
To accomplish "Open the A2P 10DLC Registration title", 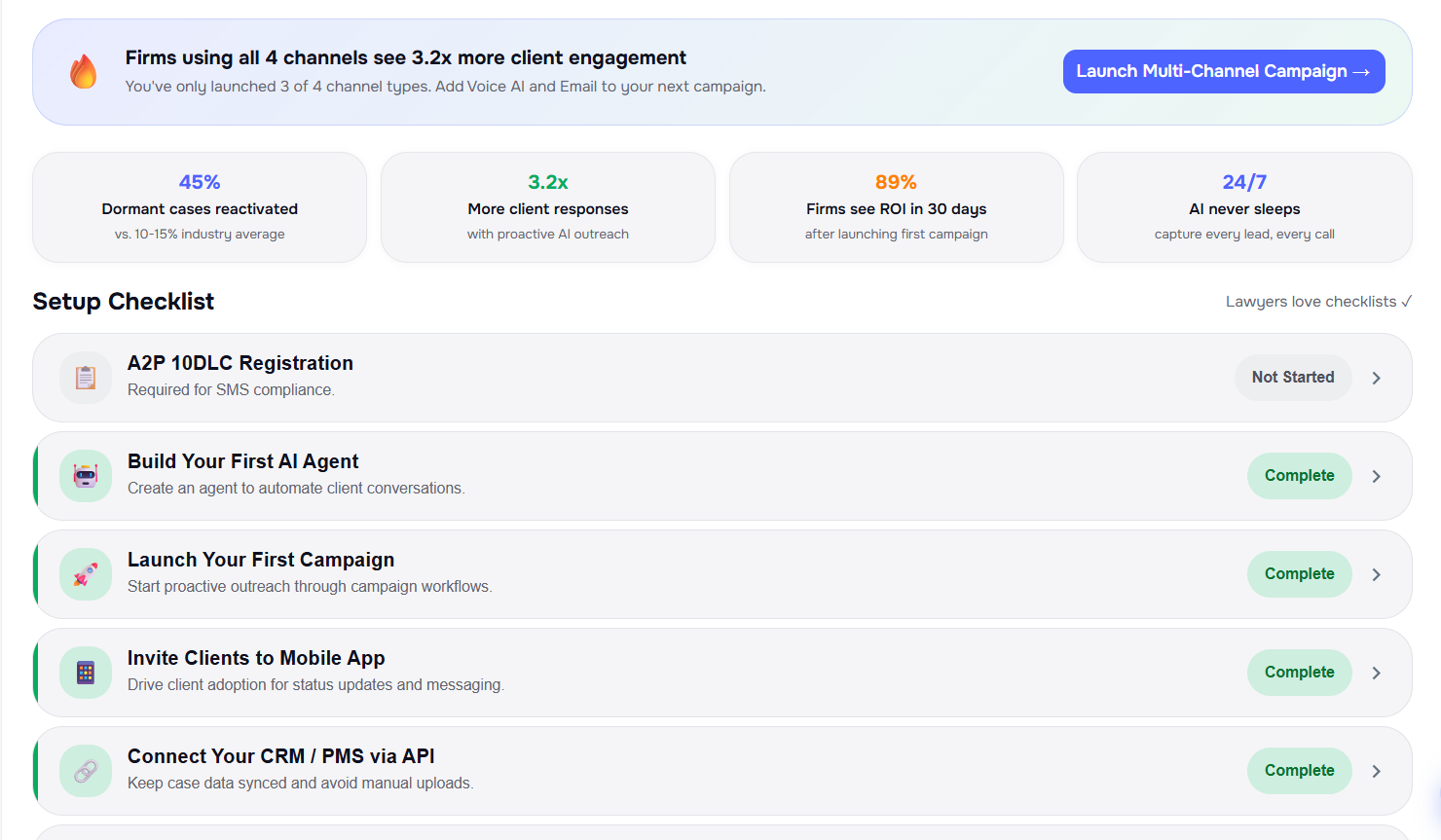I will (x=240, y=363).
